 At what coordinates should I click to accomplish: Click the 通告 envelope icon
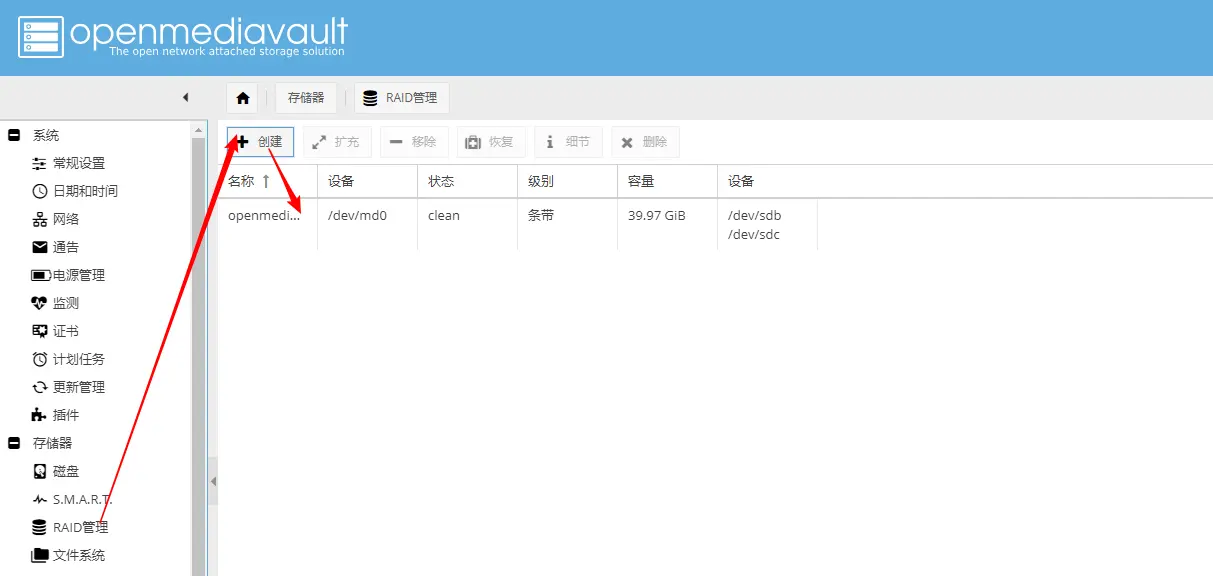click(x=40, y=247)
